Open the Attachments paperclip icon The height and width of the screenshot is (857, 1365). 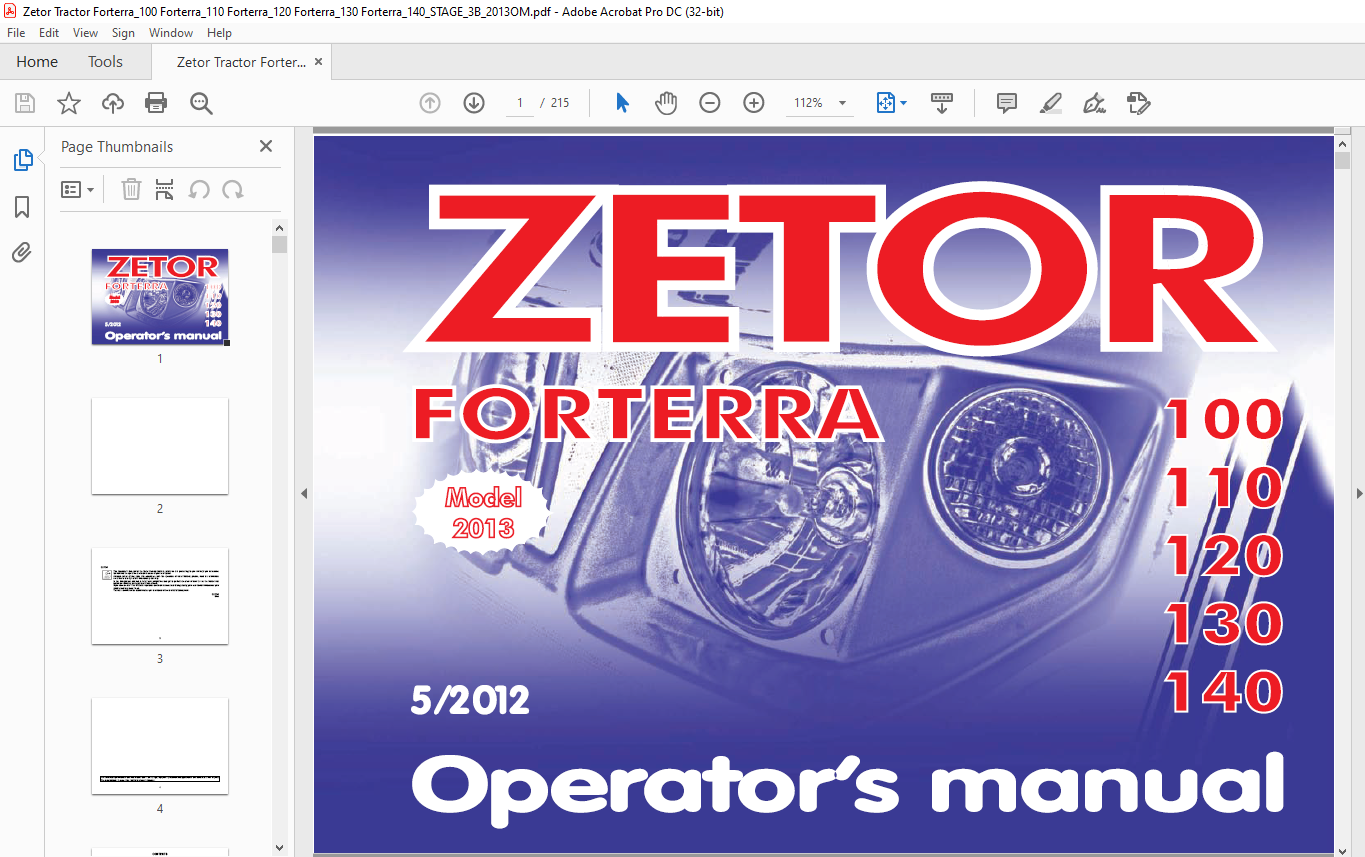click(x=22, y=253)
